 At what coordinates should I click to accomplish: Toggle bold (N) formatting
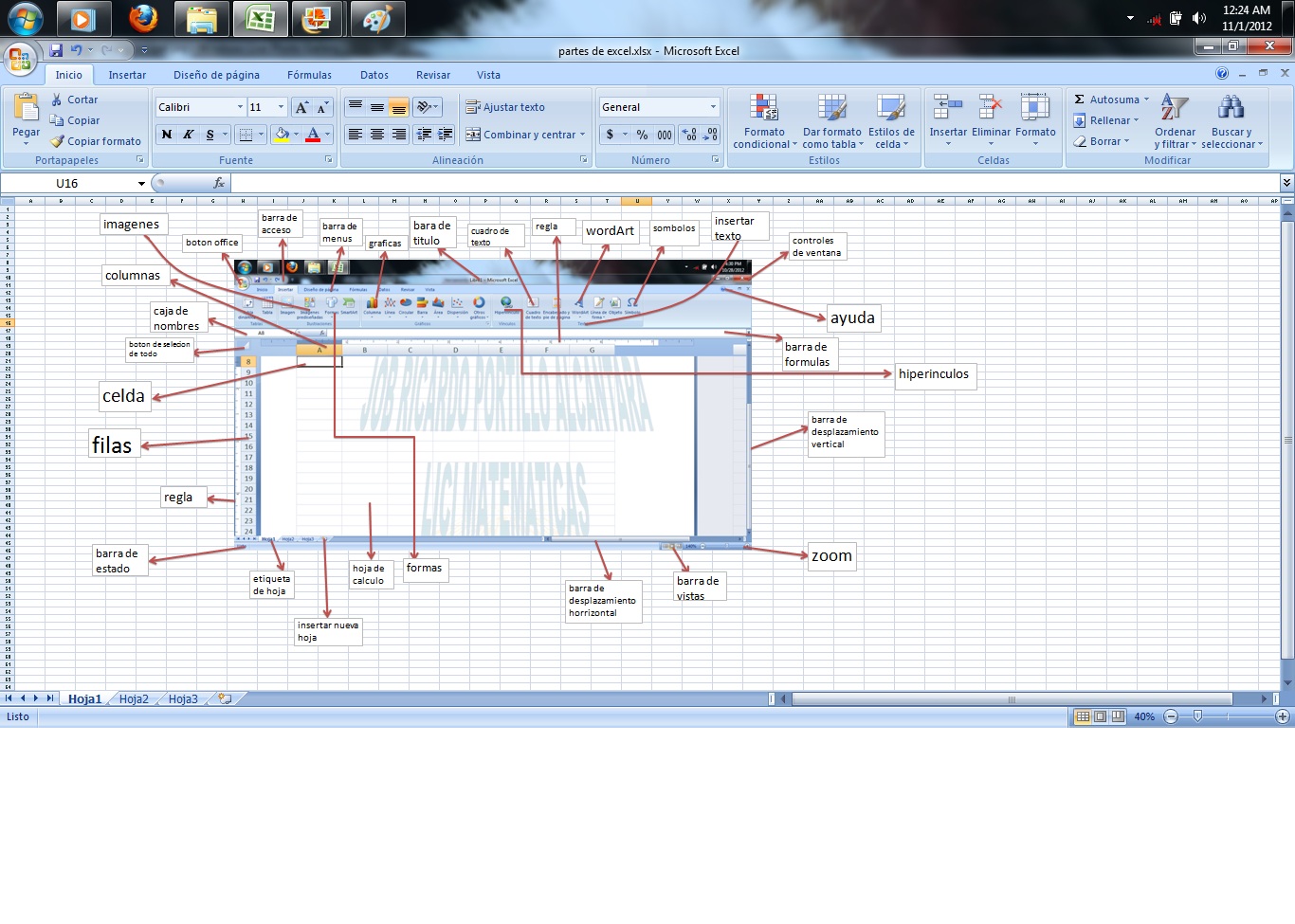[x=166, y=135]
